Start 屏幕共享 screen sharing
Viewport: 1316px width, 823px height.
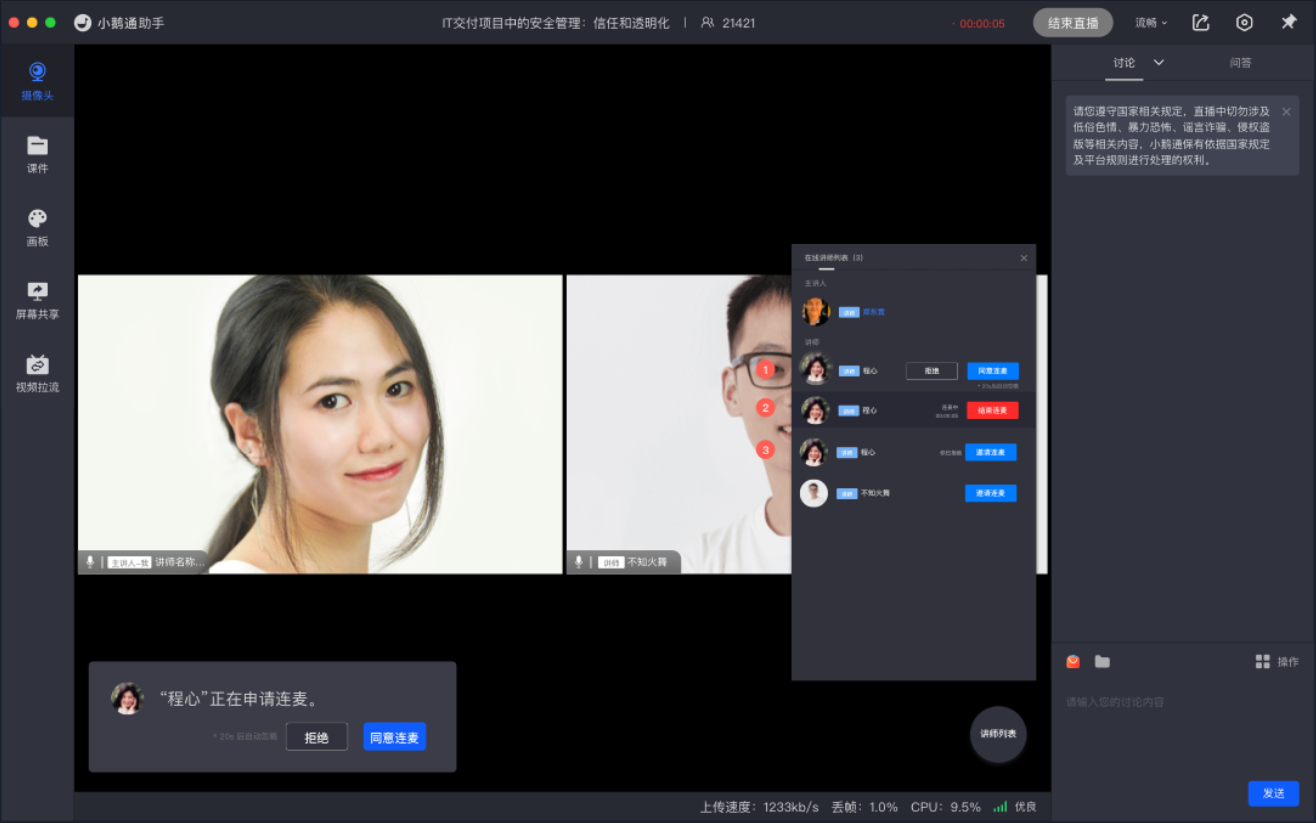click(x=37, y=299)
